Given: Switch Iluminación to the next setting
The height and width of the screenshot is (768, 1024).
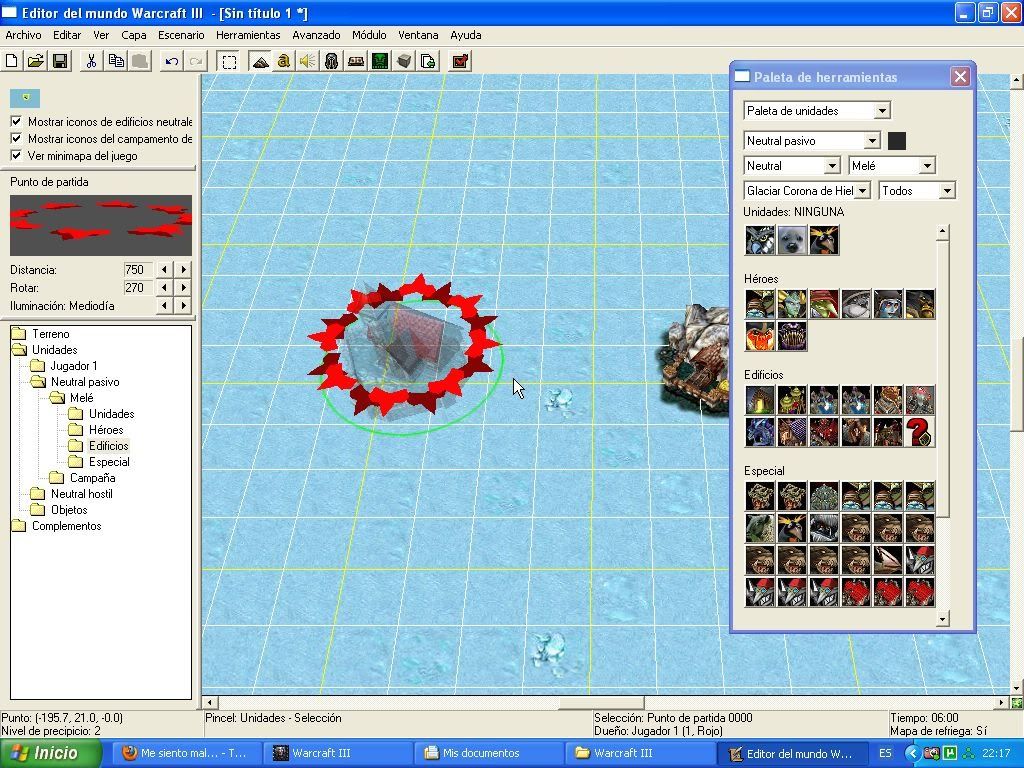Looking at the screenshot, I should point(184,306).
